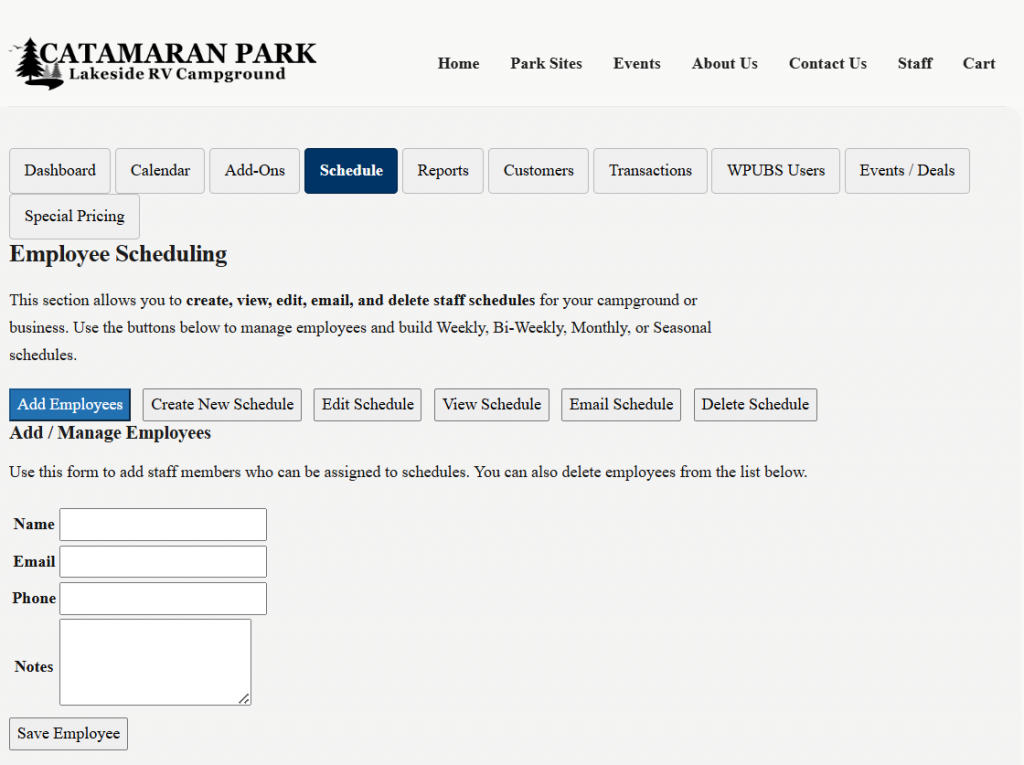The width and height of the screenshot is (1024, 765).
Task: Switch to the Customers tab
Action: click(538, 171)
